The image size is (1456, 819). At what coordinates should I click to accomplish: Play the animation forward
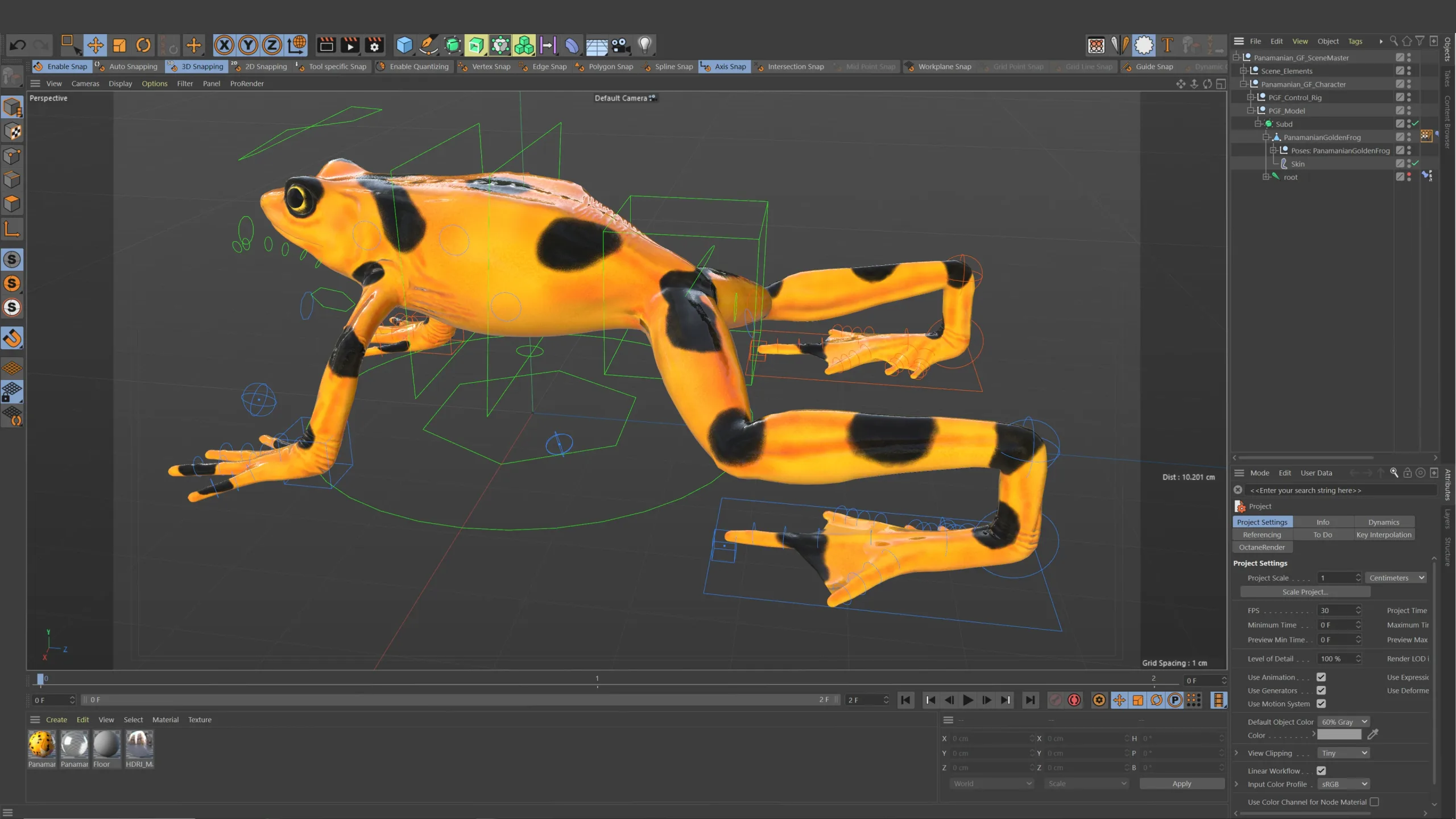[x=967, y=700]
